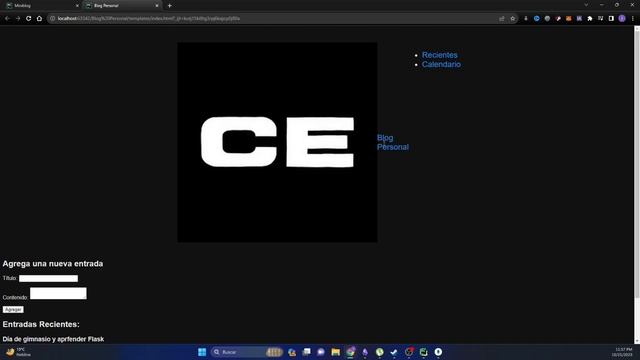Click the localhost URL in address bar

click(x=149, y=18)
